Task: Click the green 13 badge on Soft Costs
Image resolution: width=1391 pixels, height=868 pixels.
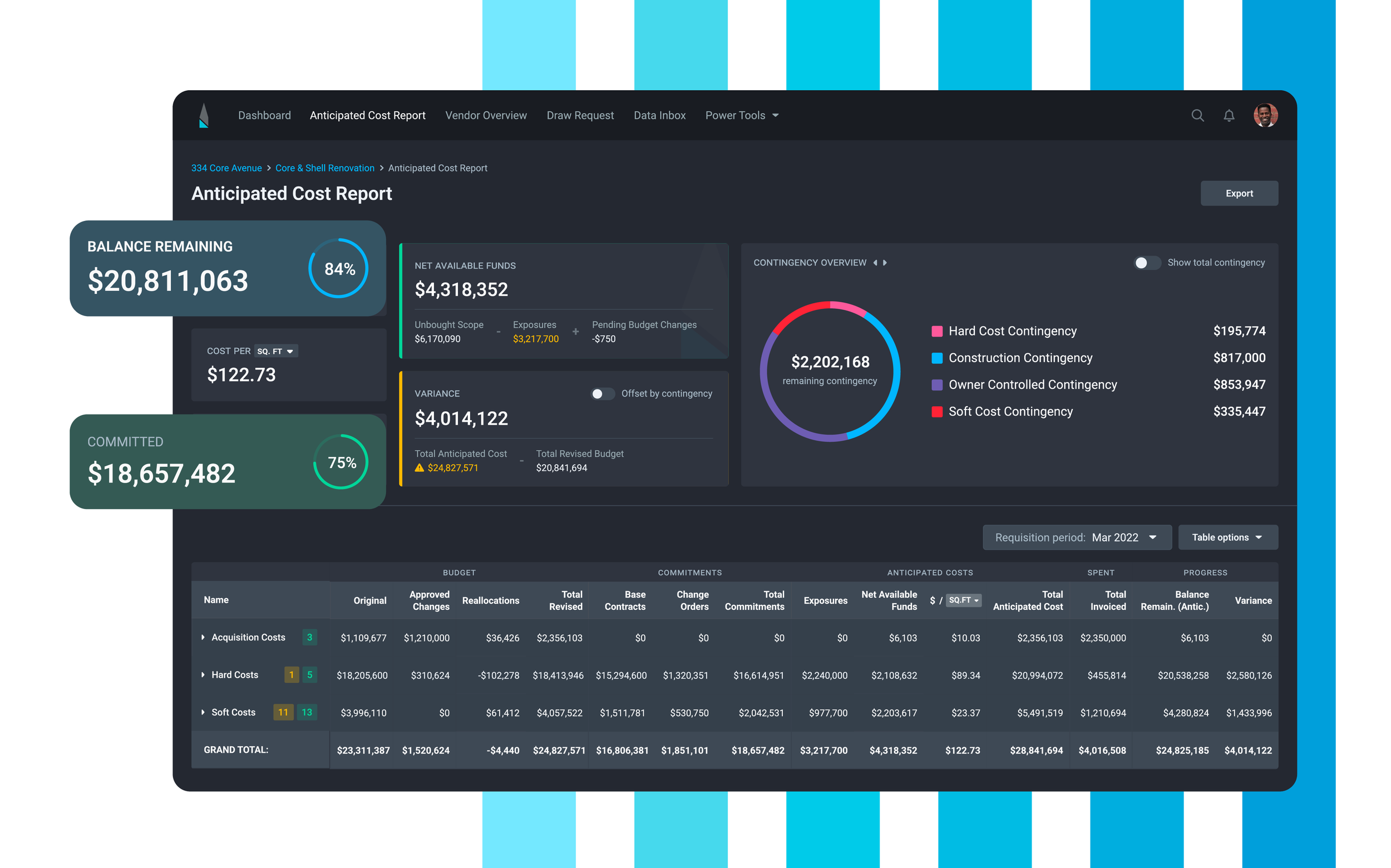Action: coord(307,712)
